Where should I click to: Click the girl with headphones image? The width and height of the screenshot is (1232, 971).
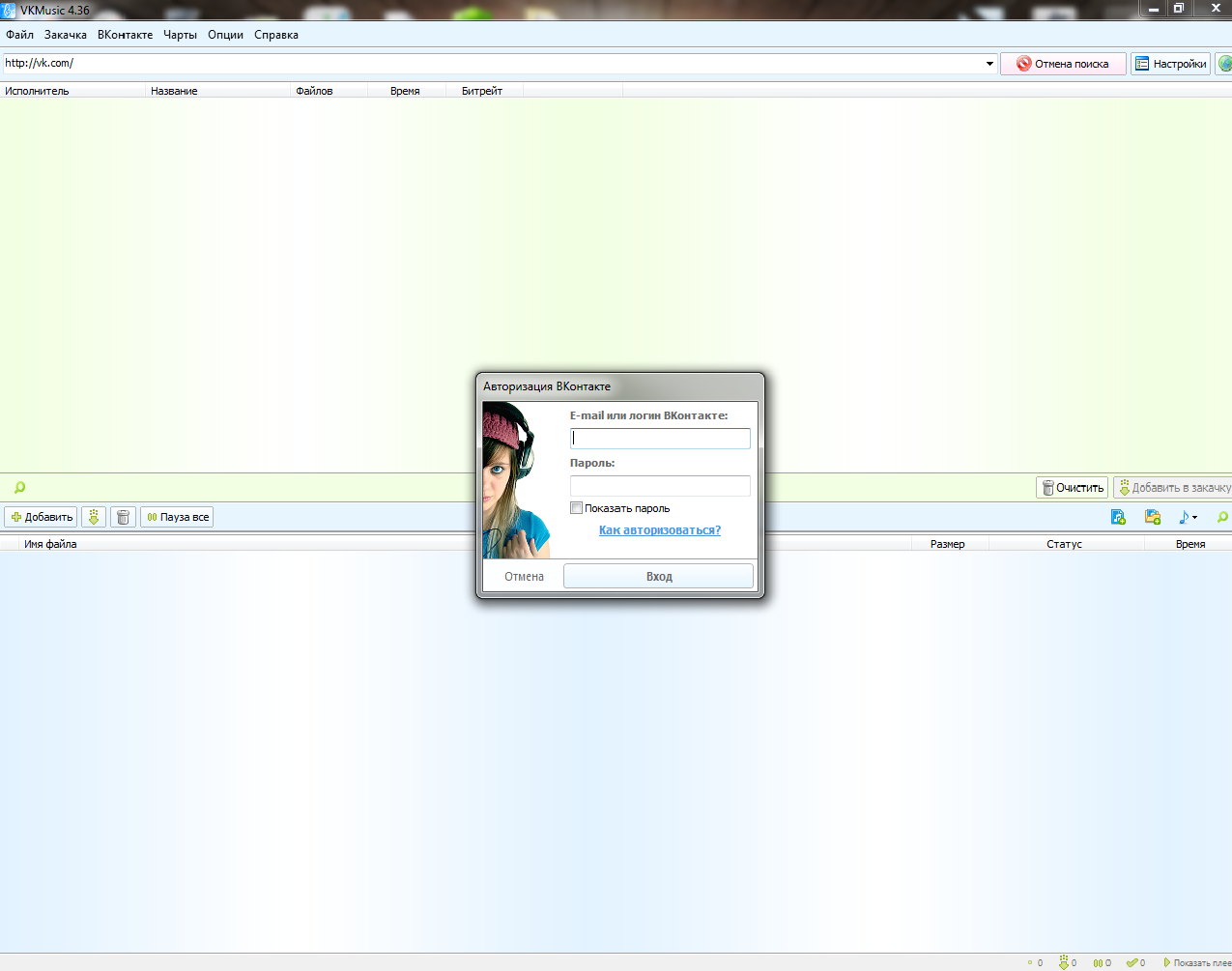coord(517,480)
